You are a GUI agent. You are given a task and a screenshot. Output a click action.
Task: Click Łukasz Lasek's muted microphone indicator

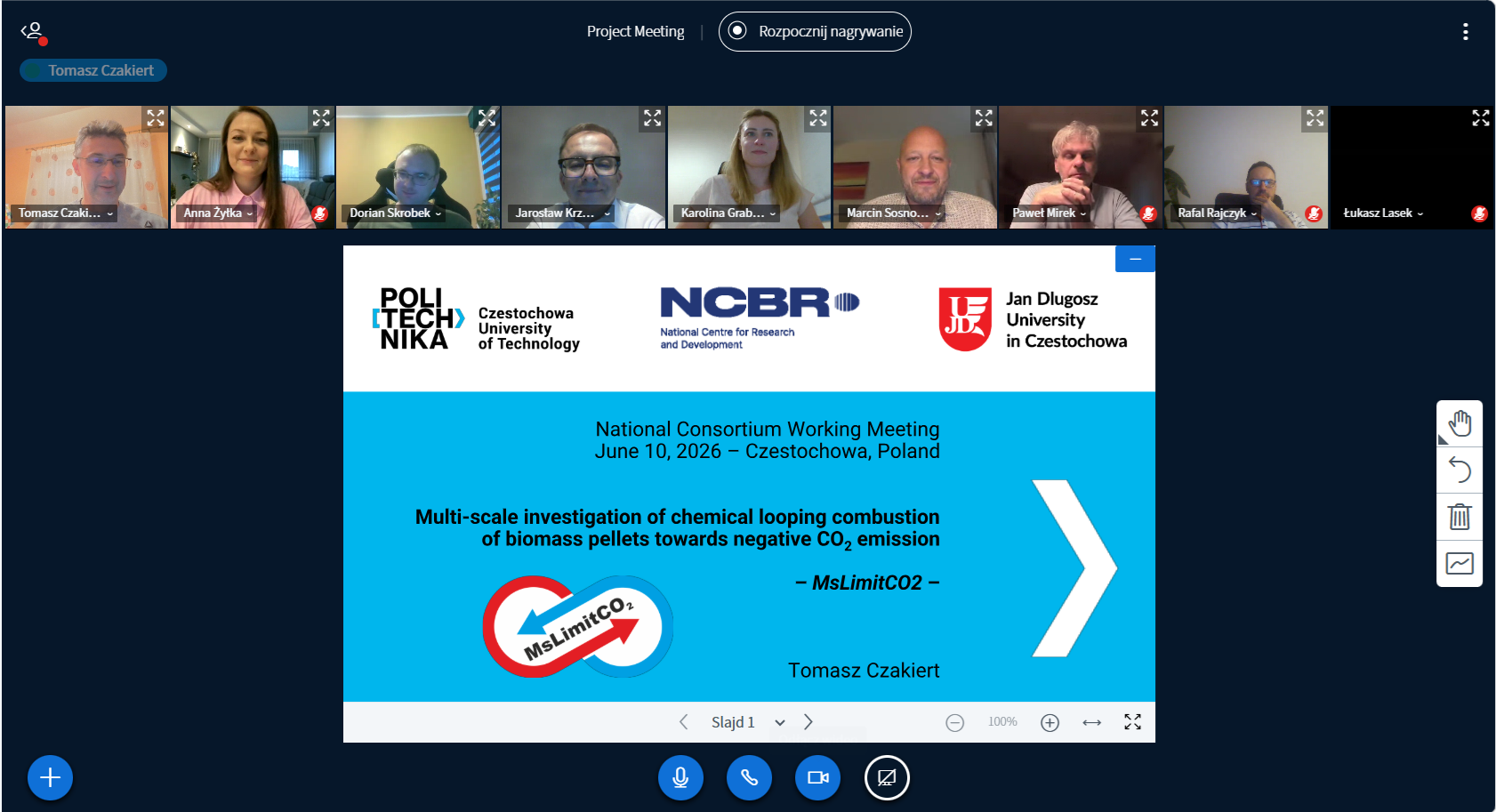(1479, 213)
